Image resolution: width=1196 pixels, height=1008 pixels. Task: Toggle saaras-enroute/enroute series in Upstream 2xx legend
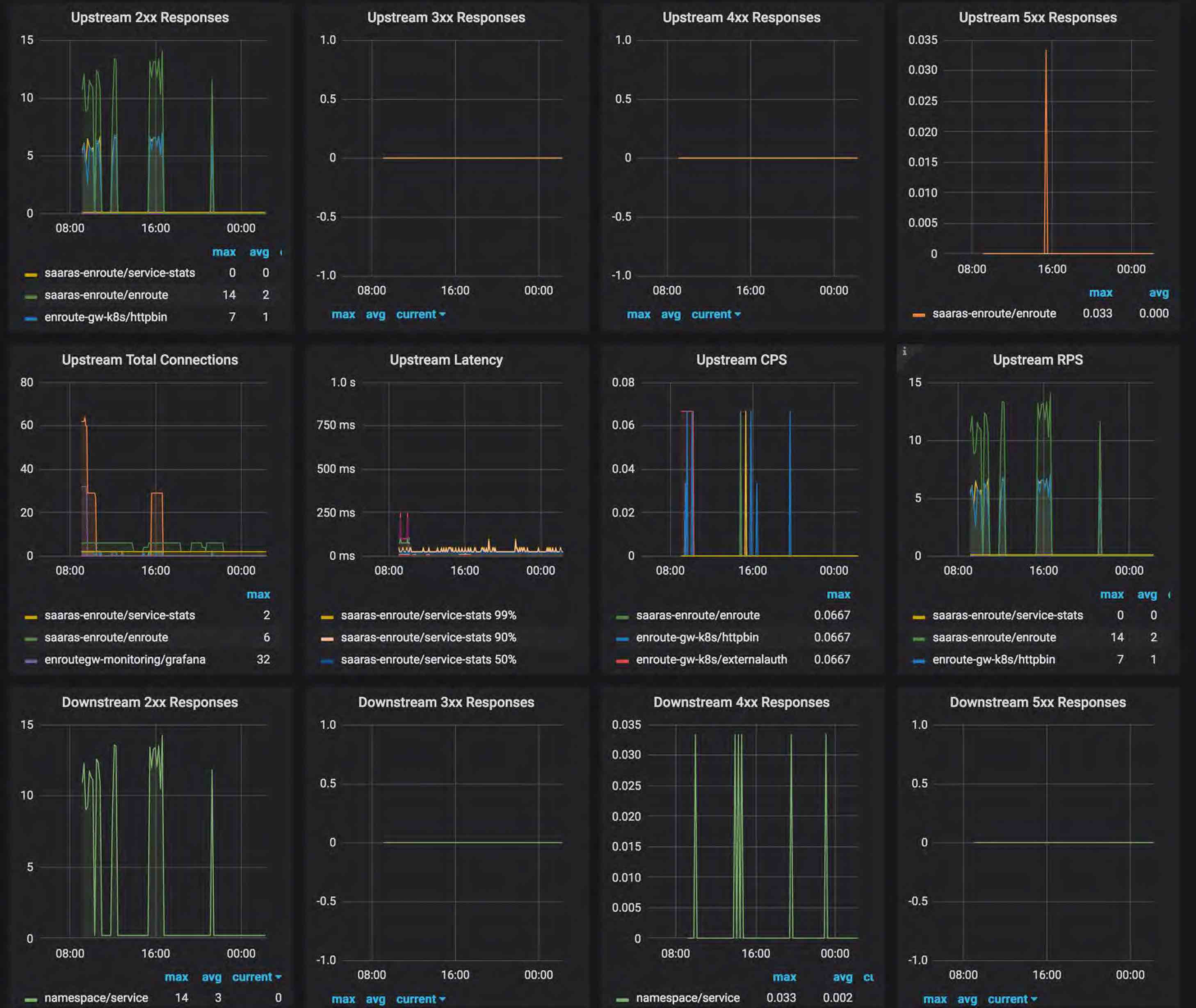[x=106, y=295]
